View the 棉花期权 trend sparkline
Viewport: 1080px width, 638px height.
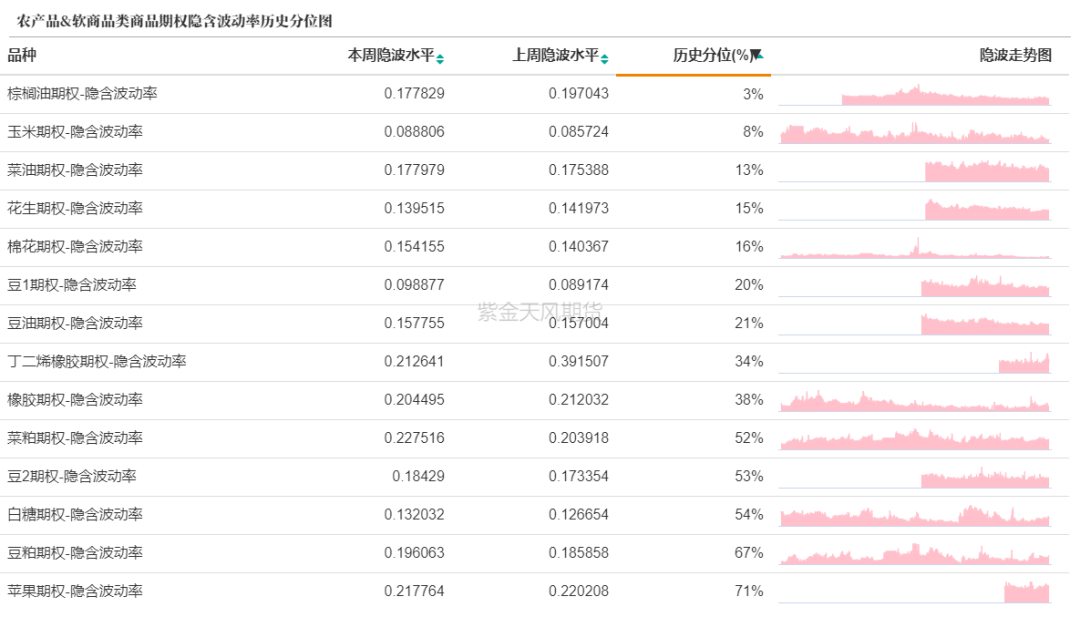pyautogui.click(x=915, y=247)
